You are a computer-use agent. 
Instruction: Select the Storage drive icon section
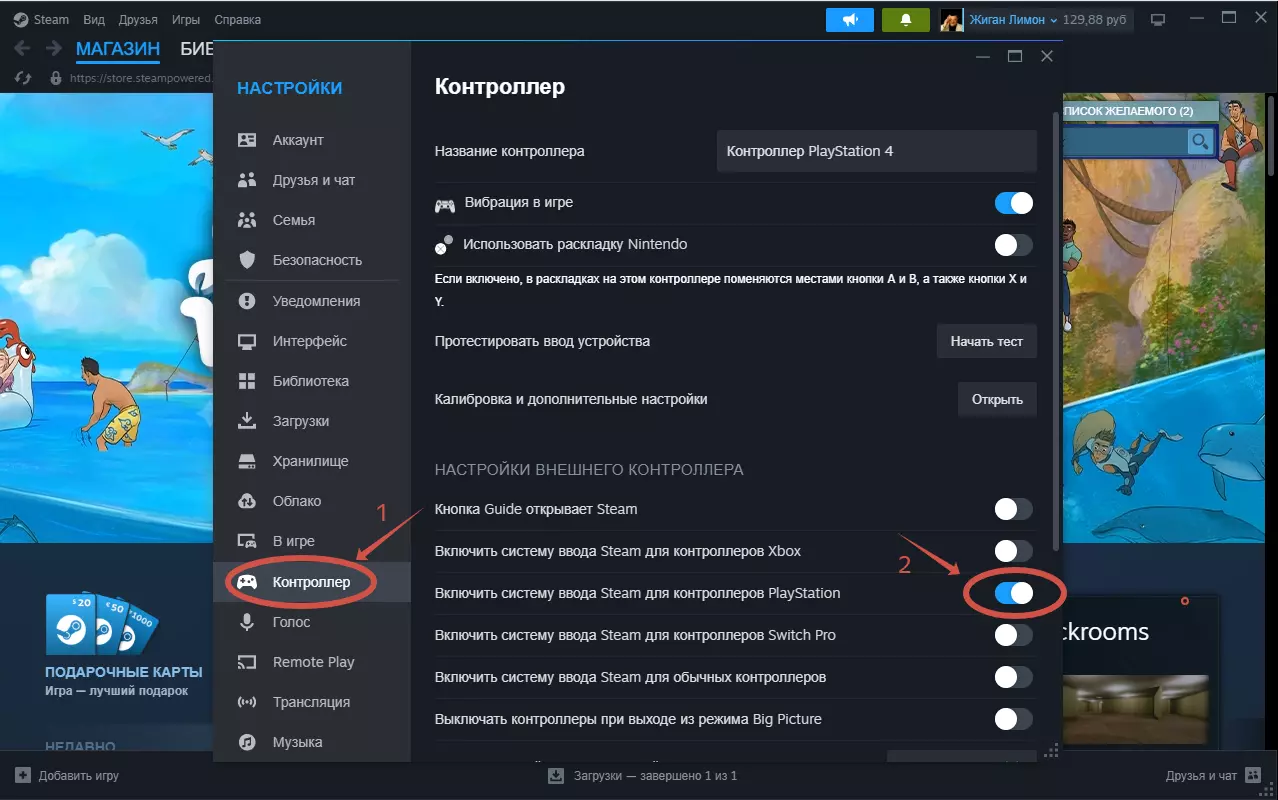(247, 461)
